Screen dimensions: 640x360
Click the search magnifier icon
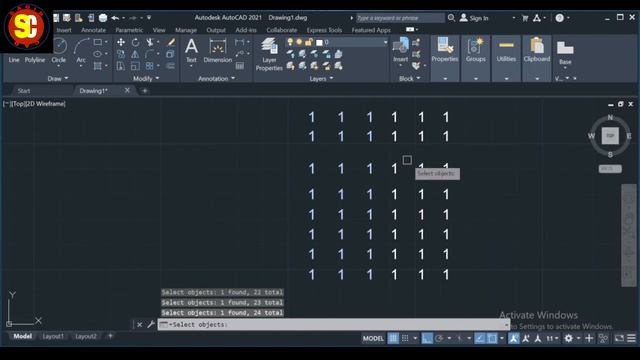[x=451, y=18]
